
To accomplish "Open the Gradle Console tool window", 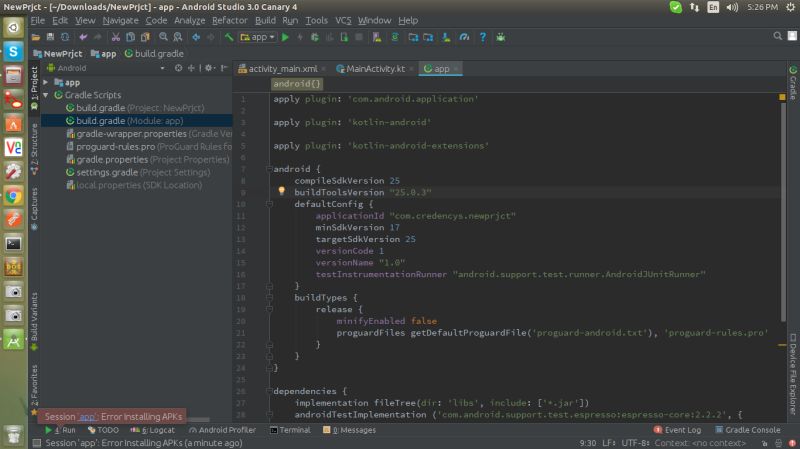I will pyautogui.click(x=748, y=430).
